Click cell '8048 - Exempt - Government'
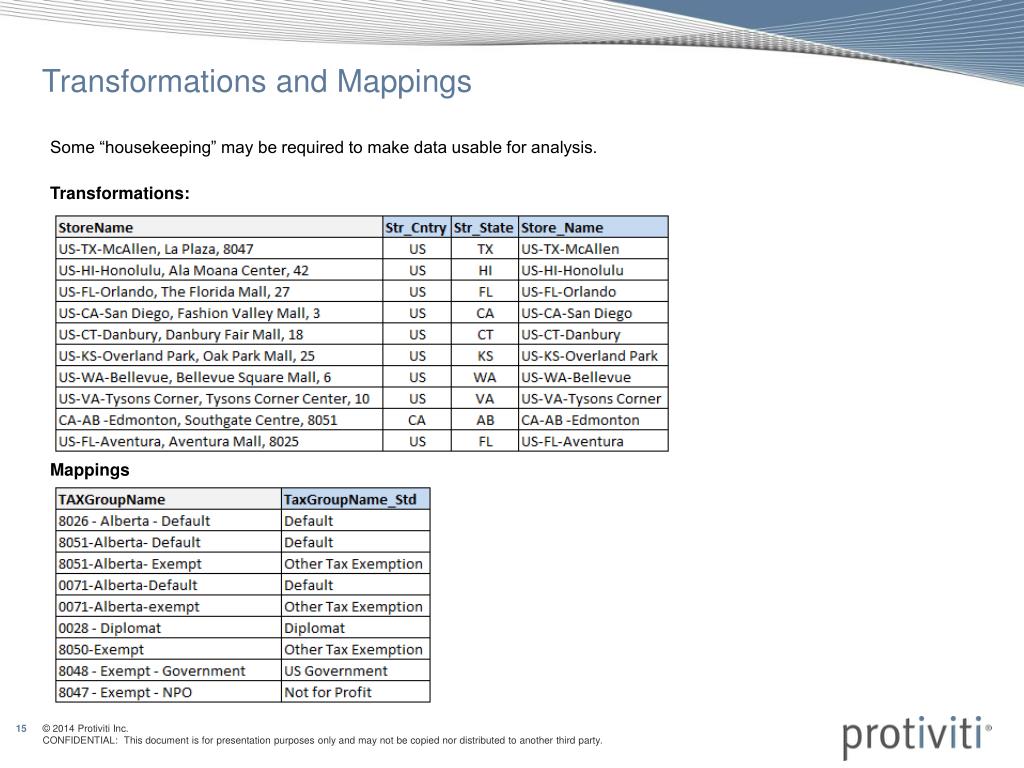The height and width of the screenshot is (768, 1024). tap(168, 671)
